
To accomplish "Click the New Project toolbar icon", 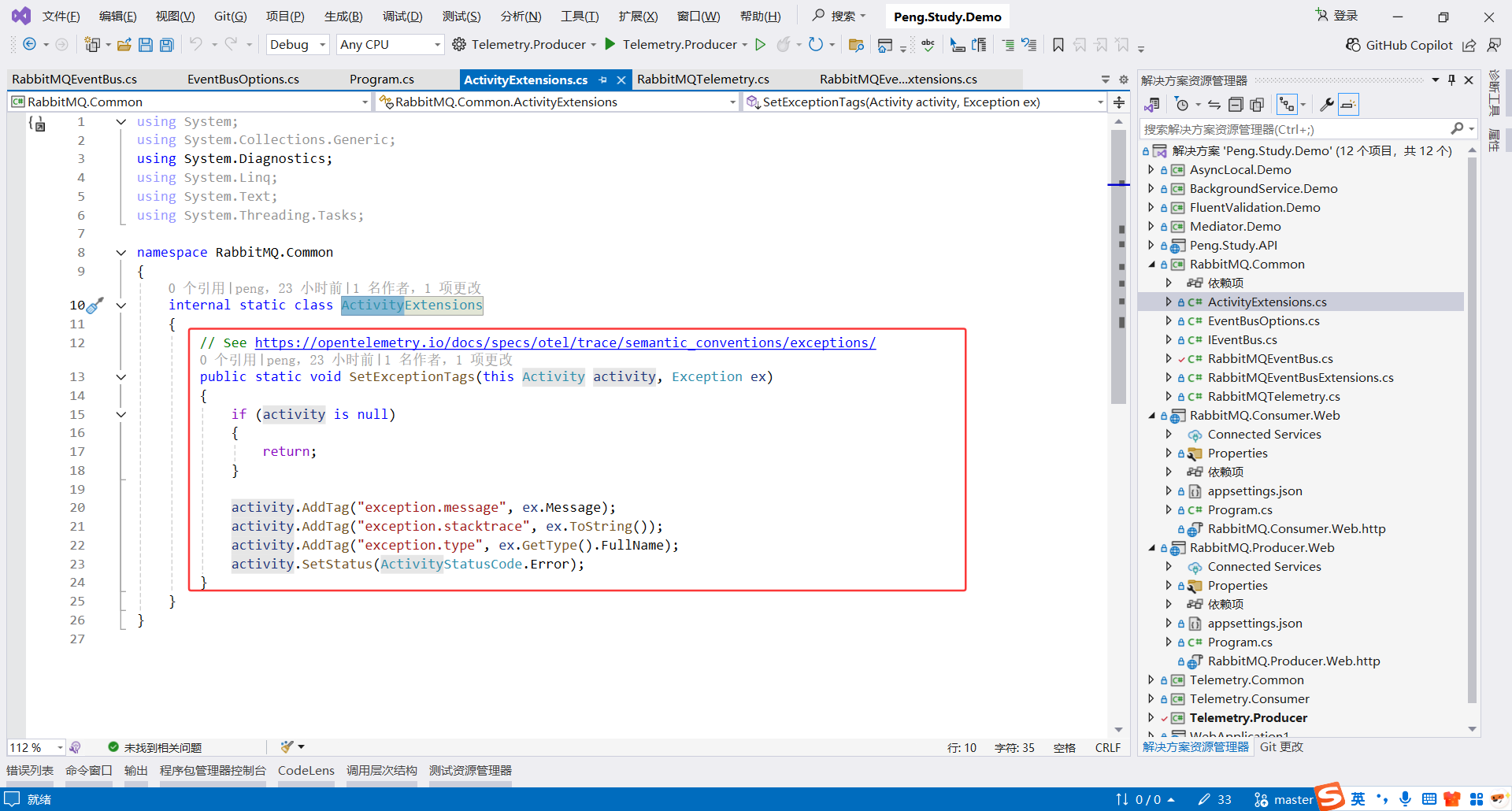I will 93,45.
